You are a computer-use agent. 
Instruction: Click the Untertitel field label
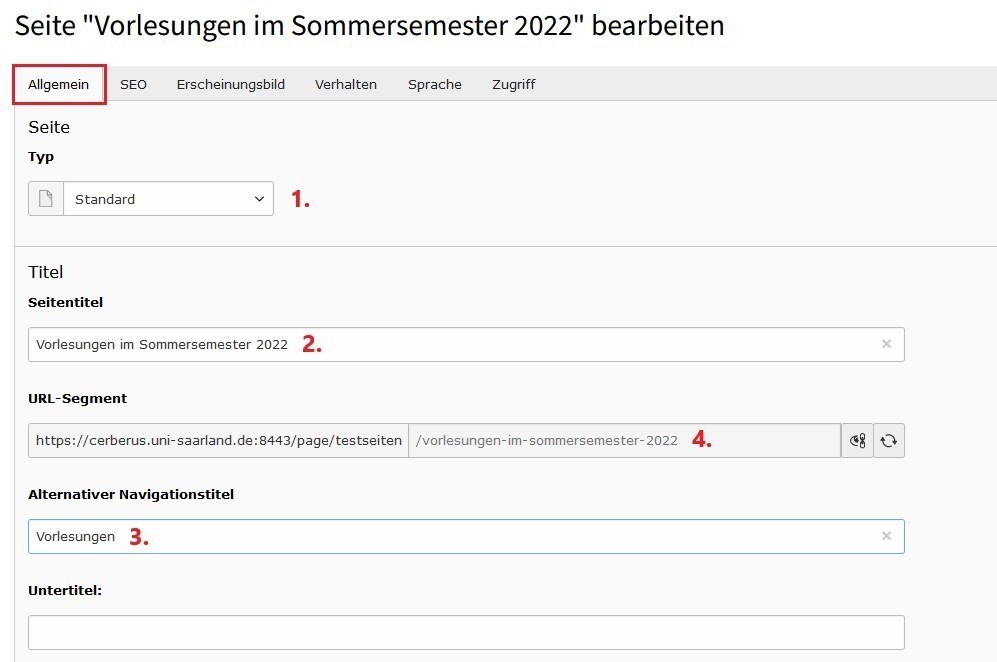[x=65, y=590]
